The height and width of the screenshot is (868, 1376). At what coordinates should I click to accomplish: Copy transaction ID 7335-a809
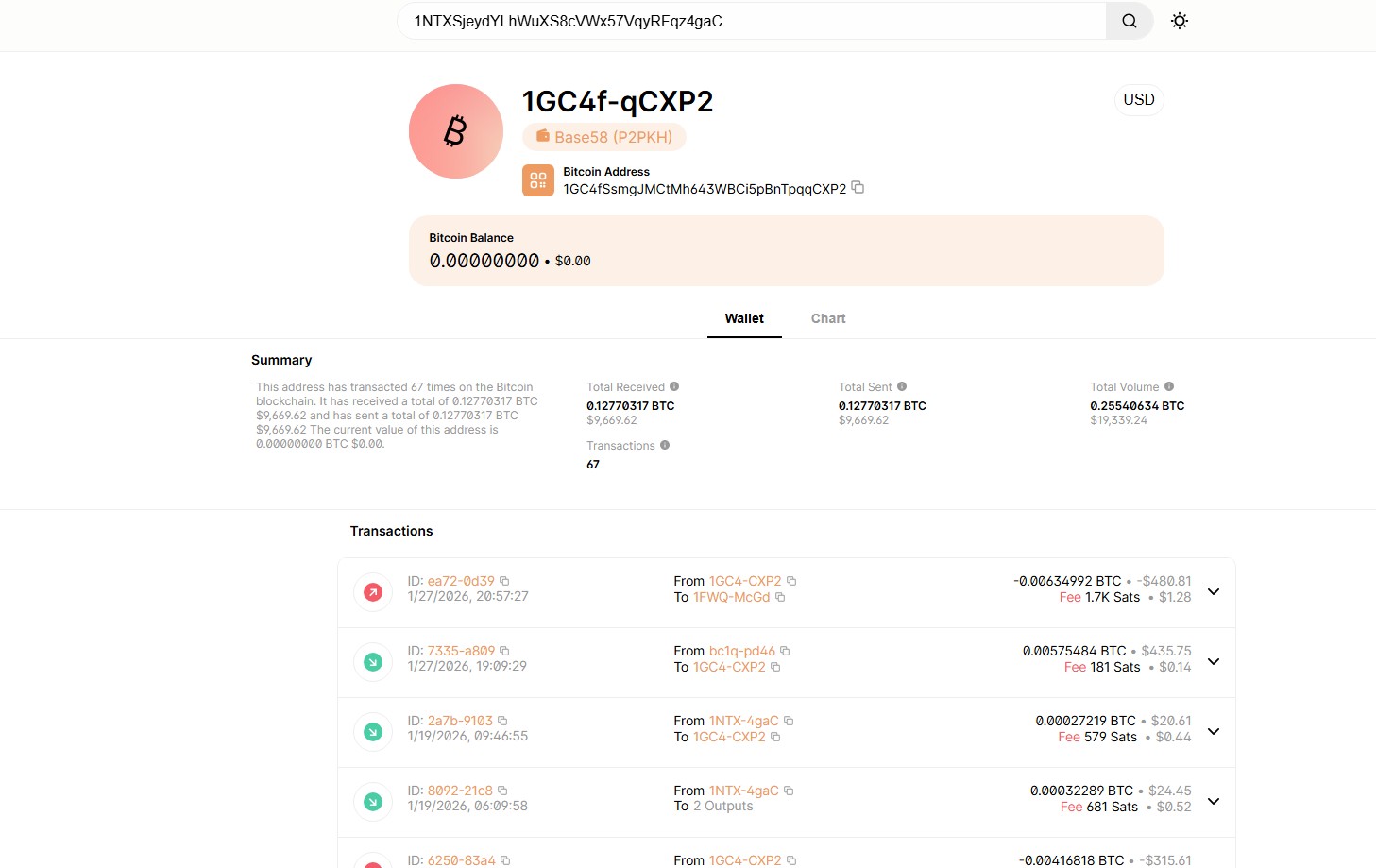click(504, 651)
